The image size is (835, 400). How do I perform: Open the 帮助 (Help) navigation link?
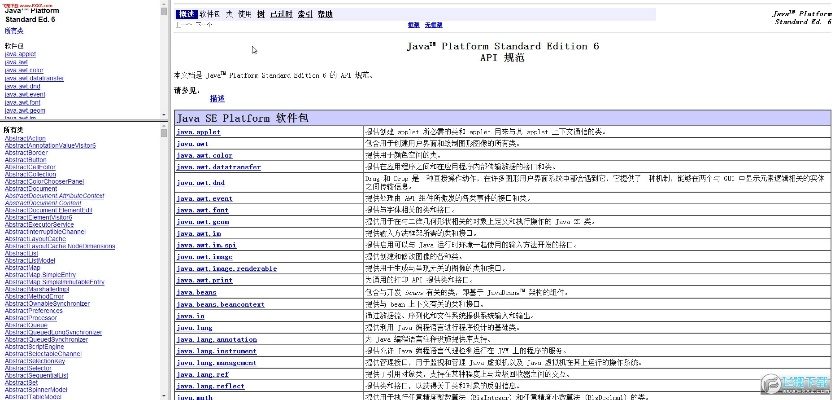325,14
